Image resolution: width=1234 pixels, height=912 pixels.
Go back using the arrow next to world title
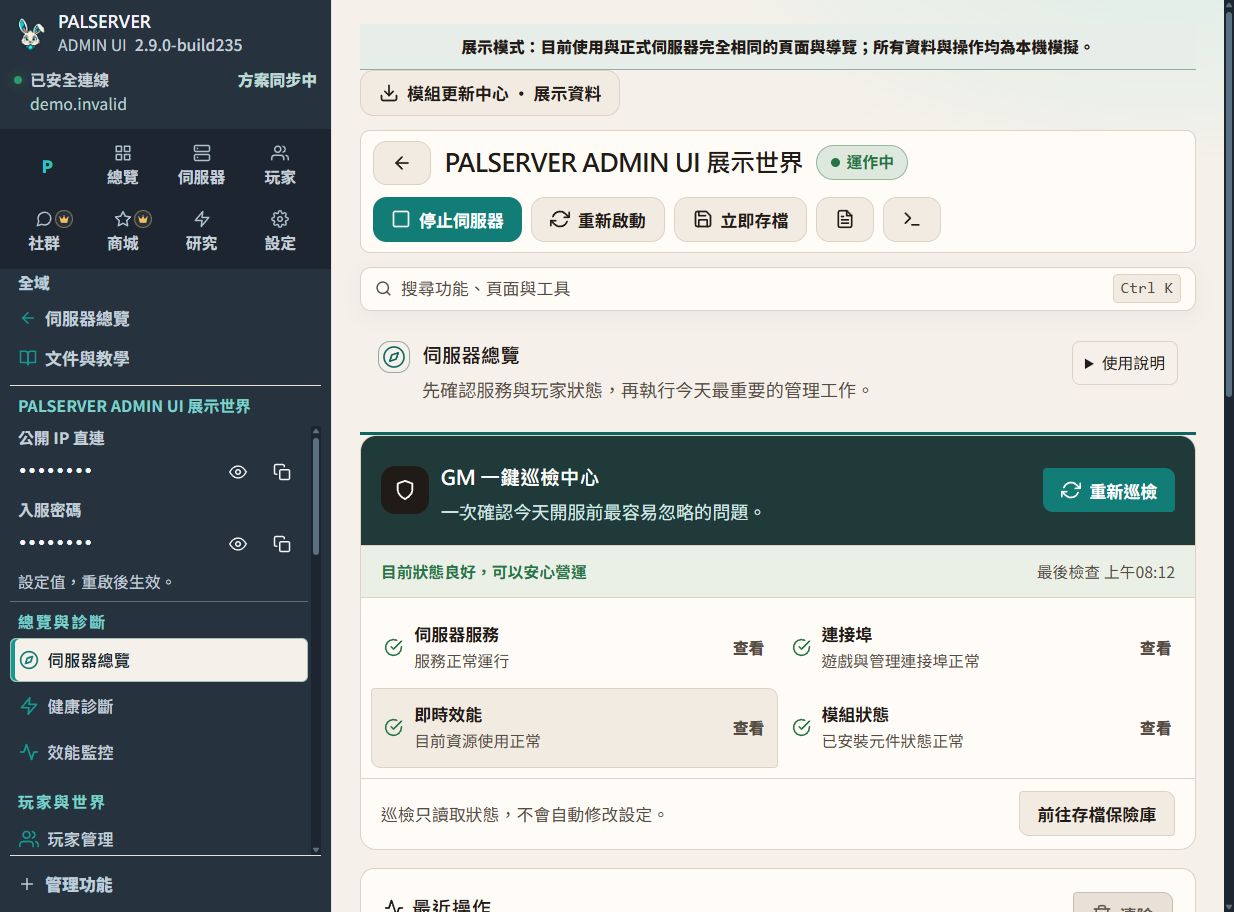coord(402,163)
